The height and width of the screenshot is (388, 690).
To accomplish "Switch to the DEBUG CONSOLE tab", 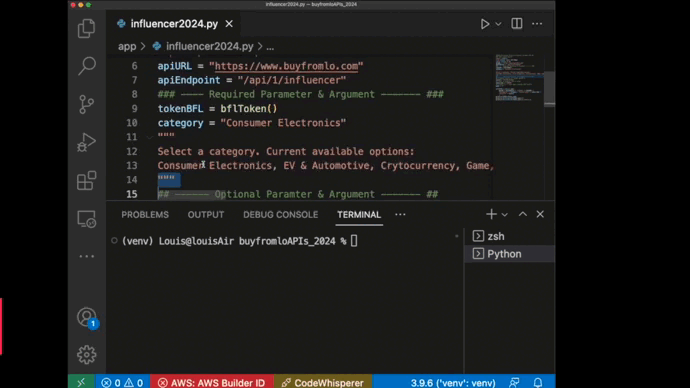I will pyautogui.click(x=280, y=215).
